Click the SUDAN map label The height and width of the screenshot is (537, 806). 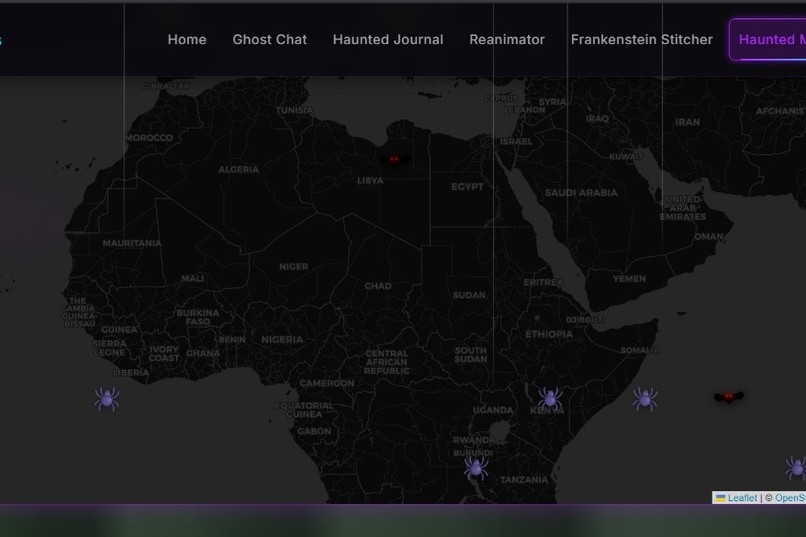point(469,295)
